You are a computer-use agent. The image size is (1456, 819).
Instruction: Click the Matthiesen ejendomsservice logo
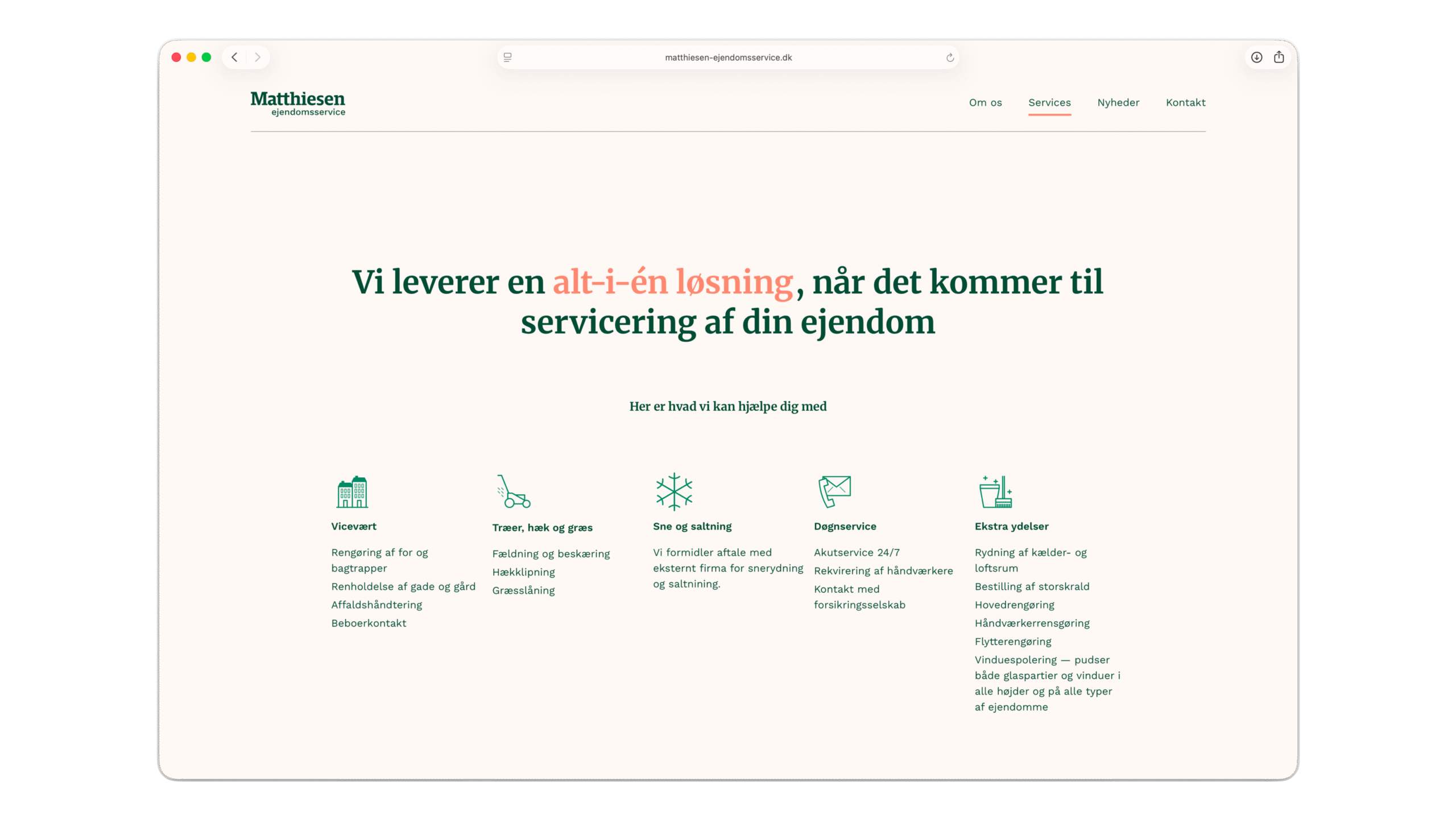pyautogui.click(x=298, y=104)
